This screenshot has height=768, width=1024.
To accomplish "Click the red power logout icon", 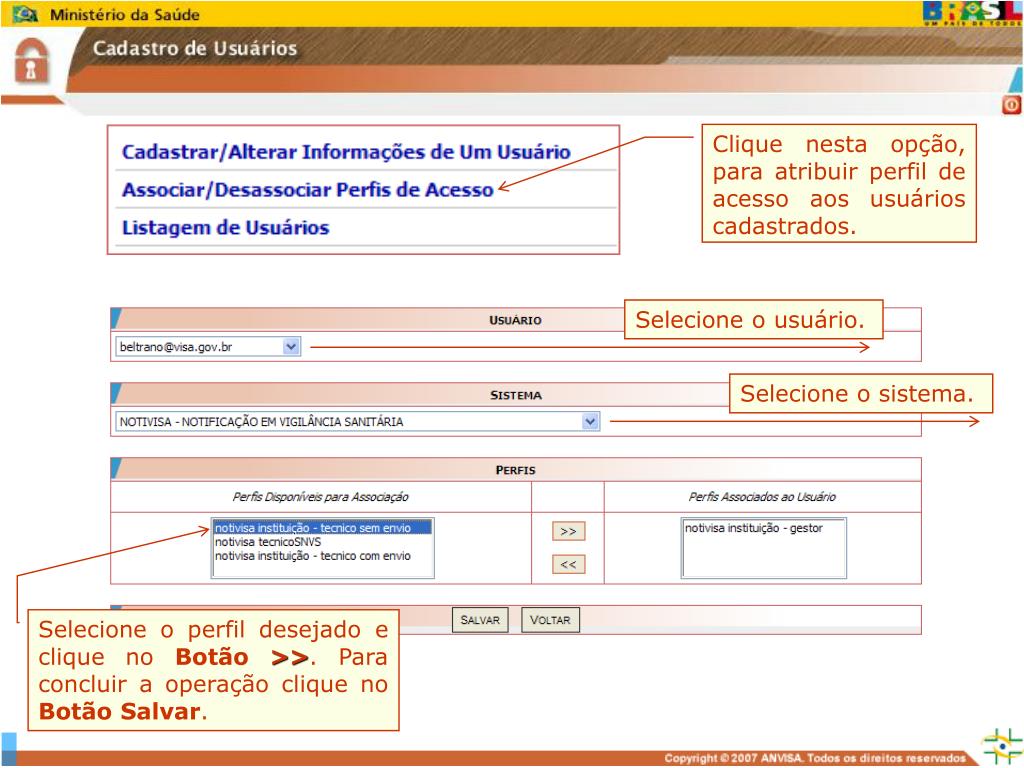I will [1012, 104].
